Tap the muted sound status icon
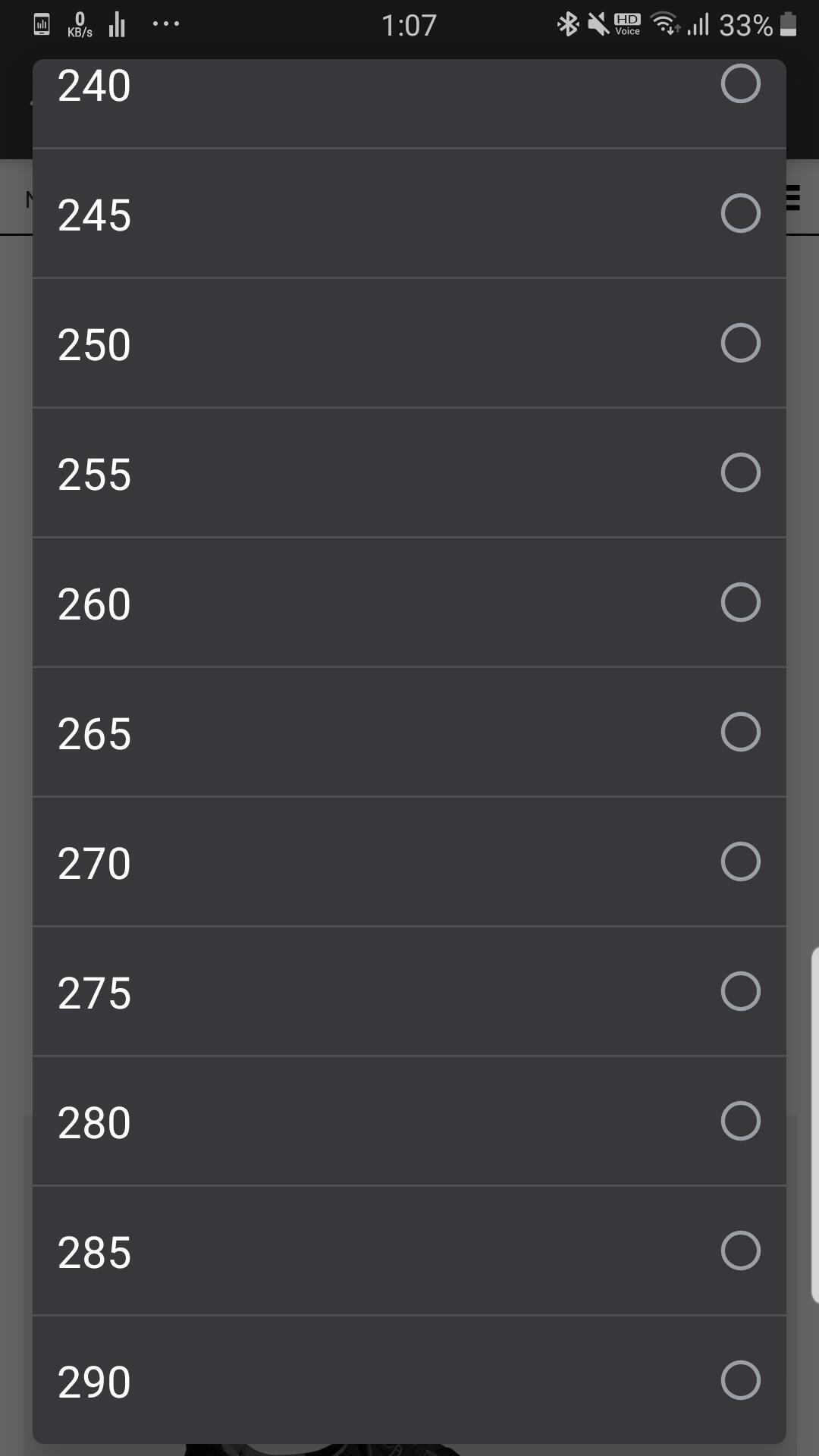This screenshot has height=1456, width=819. pyautogui.click(x=598, y=25)
